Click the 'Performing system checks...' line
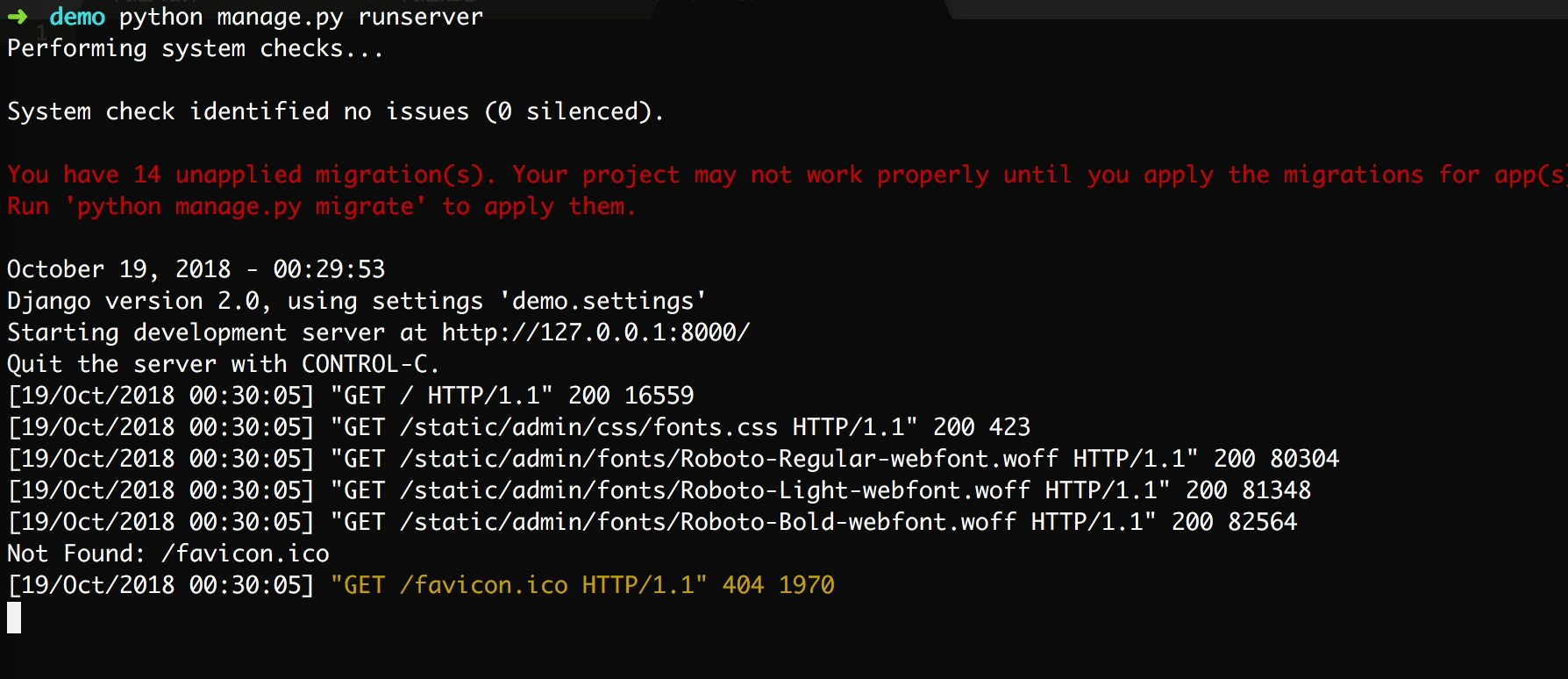The width and height of the screenshot is (1568, 679). [195, 48]
